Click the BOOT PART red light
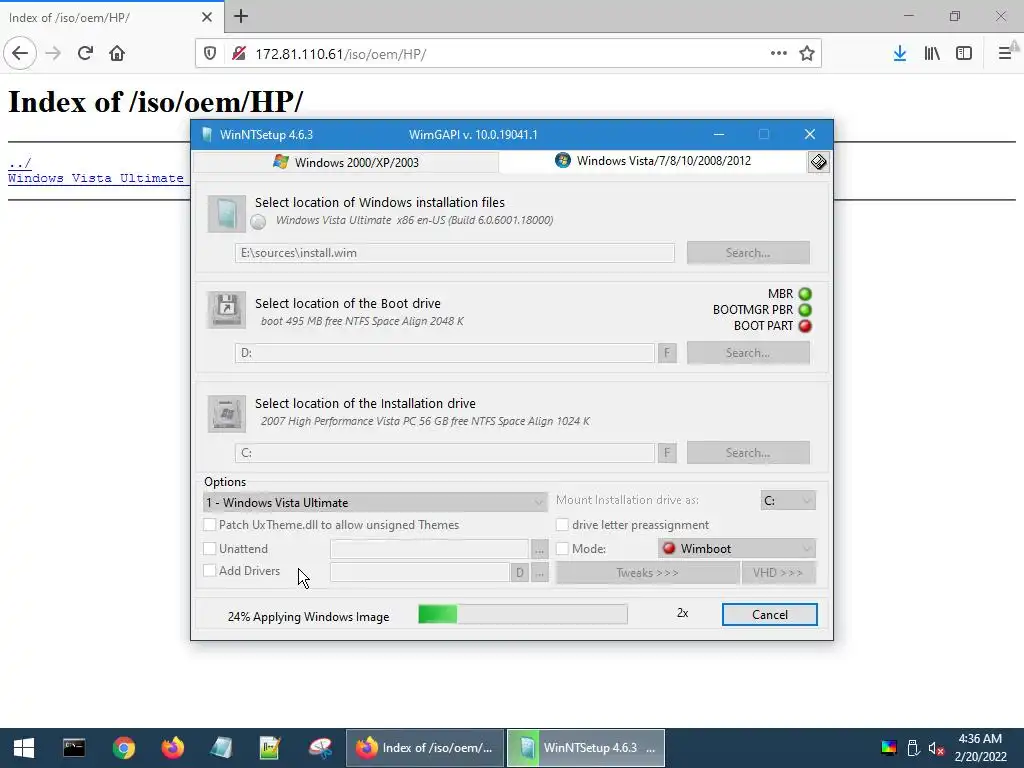The height and width of the screenshot is (768, 1024). point(805,326)
